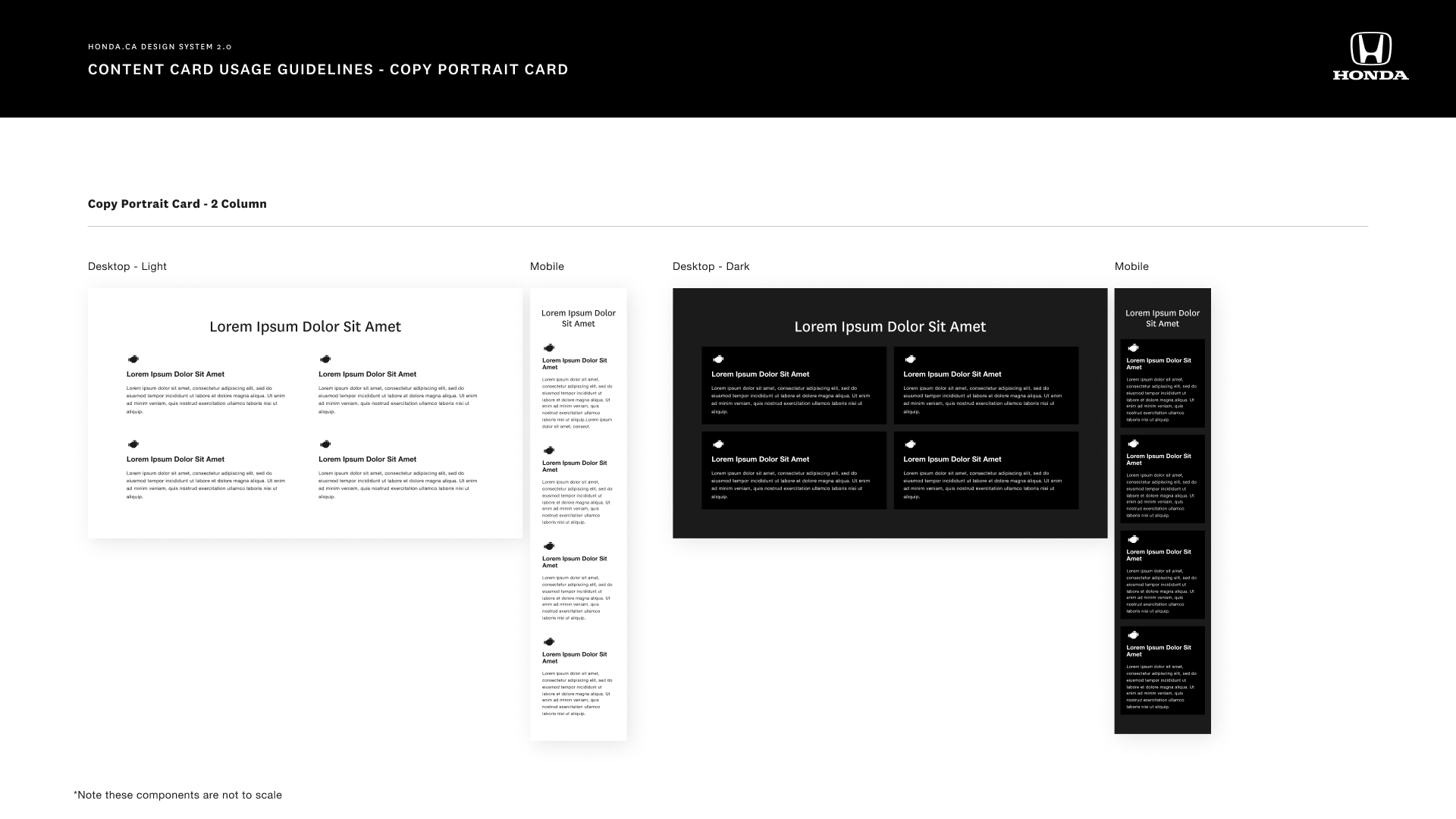Click the large heading in the Desktop Light mockup
This screenshot has height=819, width=1456.
point(305,327)
